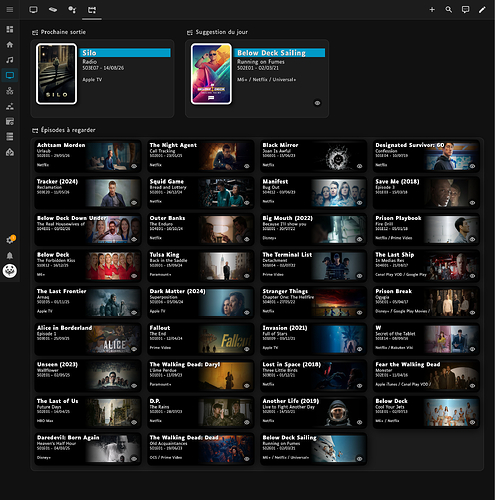This screenshot has height=500, width=495.
Task: Click the pencil edit icon
Action: 482,10
